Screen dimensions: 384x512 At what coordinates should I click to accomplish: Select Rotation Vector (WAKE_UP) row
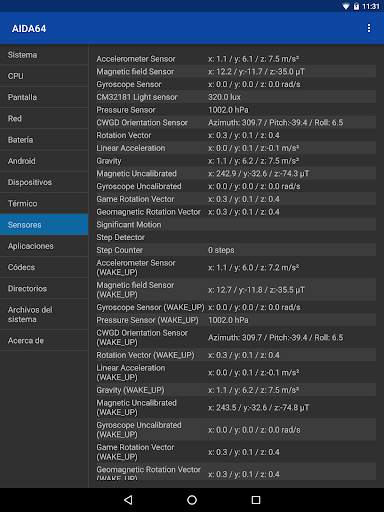coord(236,355)
